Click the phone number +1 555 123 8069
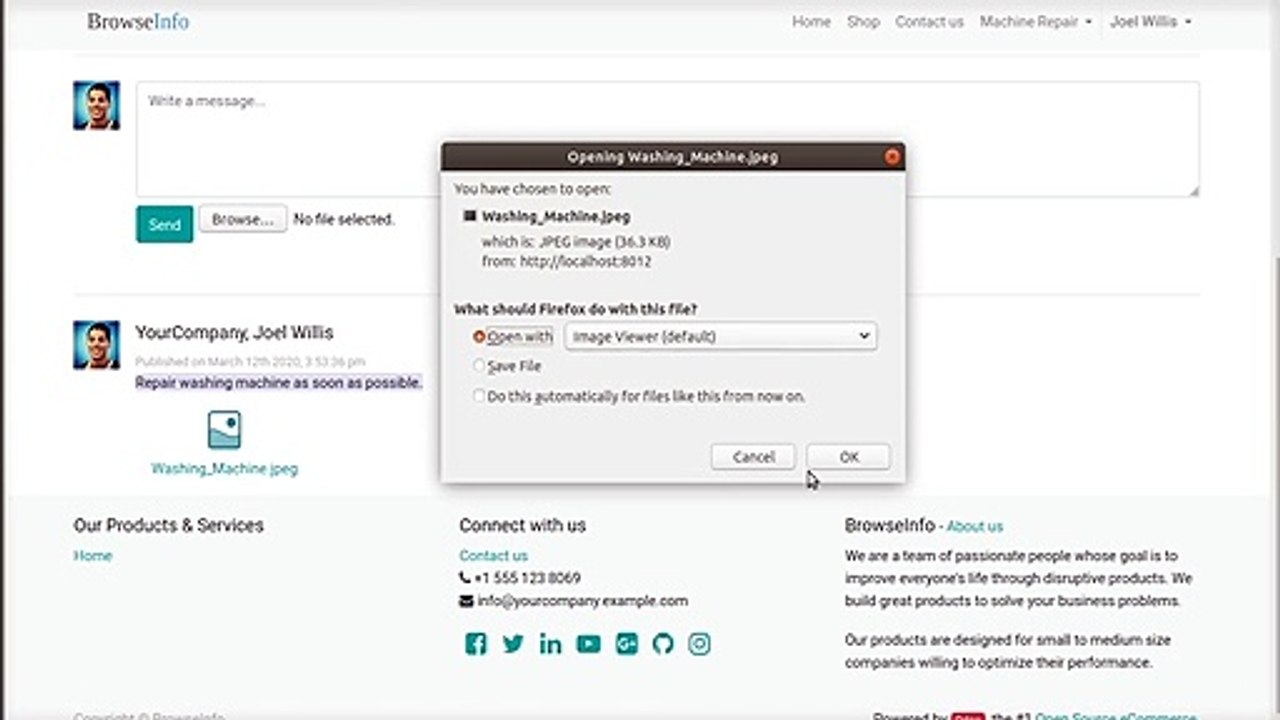1280x720 pixels. click(x=527, y=578)
